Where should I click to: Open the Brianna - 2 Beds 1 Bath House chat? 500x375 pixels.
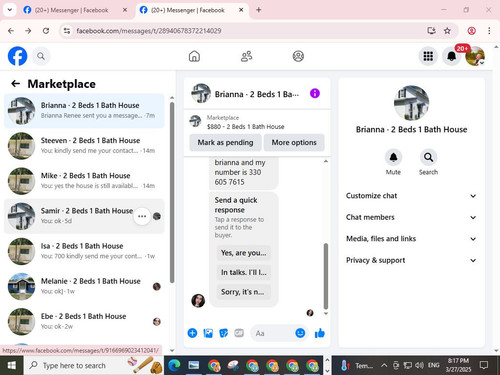(x=84, y=111)
